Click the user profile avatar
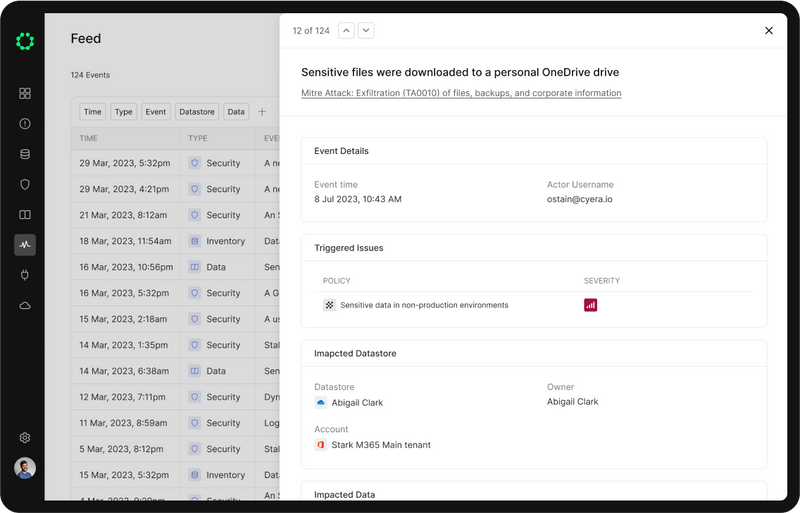This screenshot has width=800, height=513. coord(25,468)
